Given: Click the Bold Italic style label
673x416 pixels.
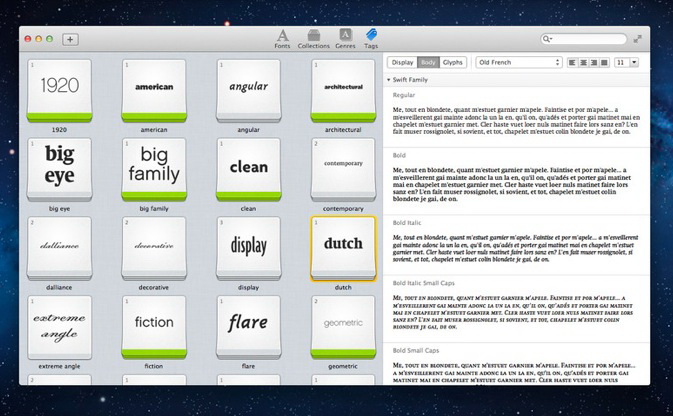Looking at the screenshot, I should click(406, 223).
